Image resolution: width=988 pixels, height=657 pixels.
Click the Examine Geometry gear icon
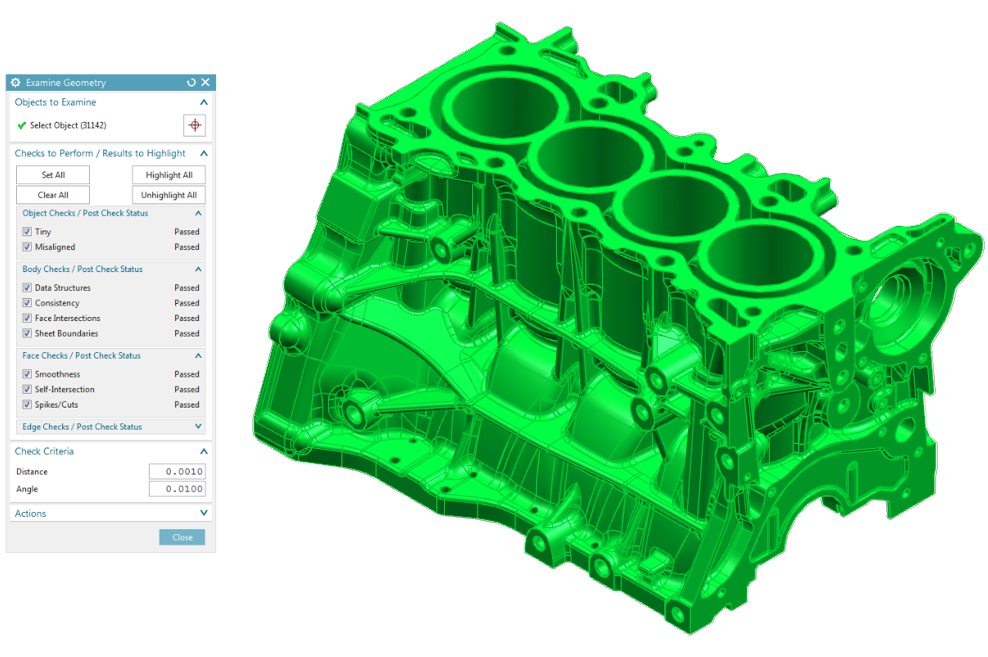point(16,83)
